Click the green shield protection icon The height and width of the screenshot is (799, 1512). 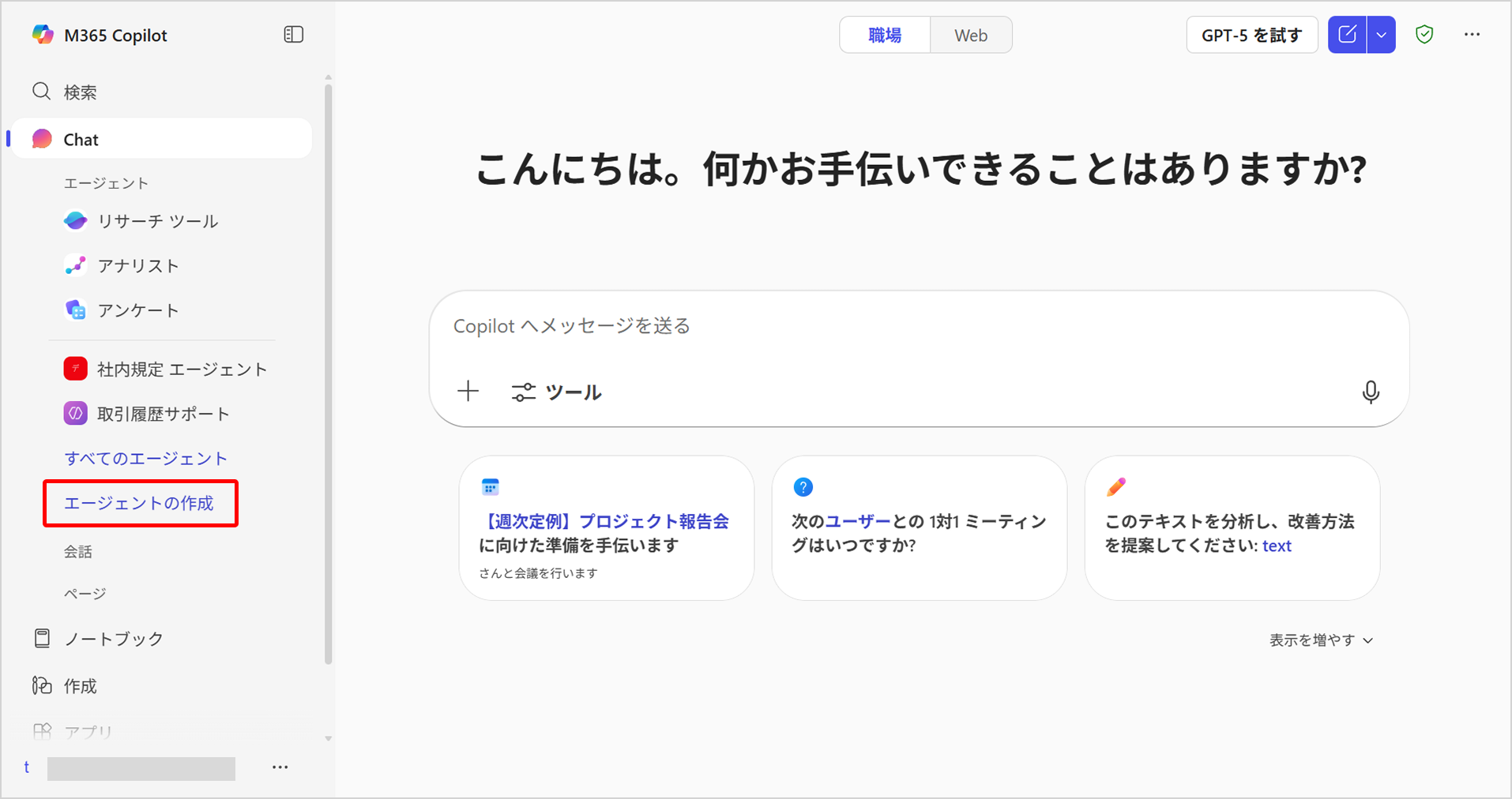tap(1424, 35)
